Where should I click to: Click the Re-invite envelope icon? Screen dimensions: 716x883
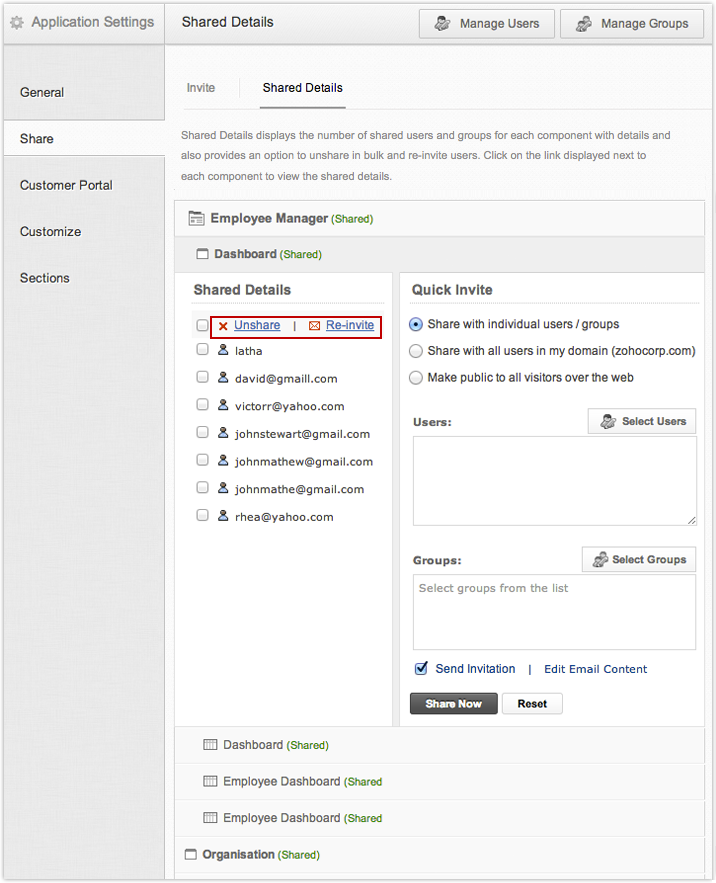tap(314, 326)
